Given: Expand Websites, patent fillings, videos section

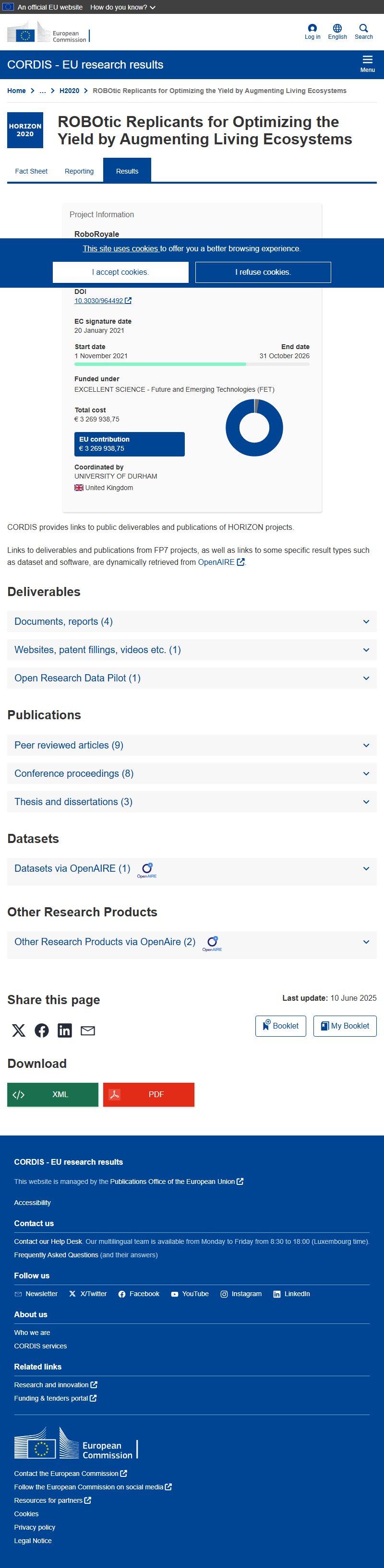Looking at the screenshot, I should point(192,649).
